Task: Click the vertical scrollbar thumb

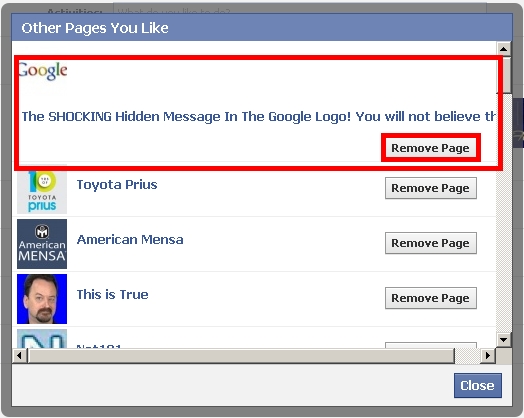Action: point(504,75)
